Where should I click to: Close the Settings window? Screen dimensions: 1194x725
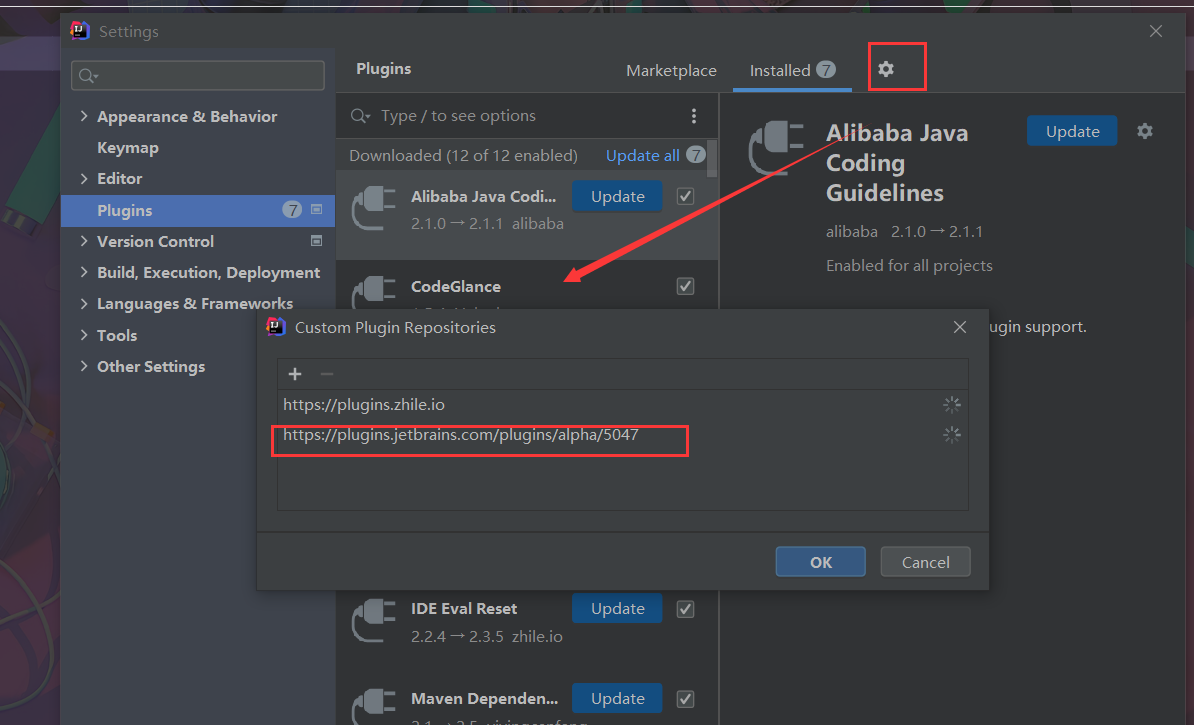tap(1156, 30)
